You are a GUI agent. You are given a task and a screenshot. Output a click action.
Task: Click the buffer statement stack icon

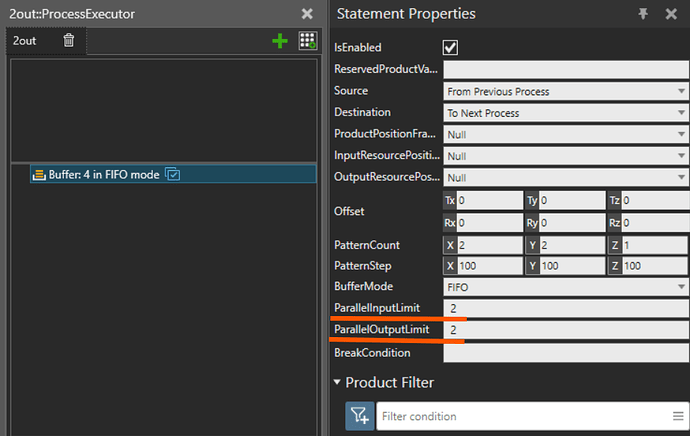click(x=39, y=175)
